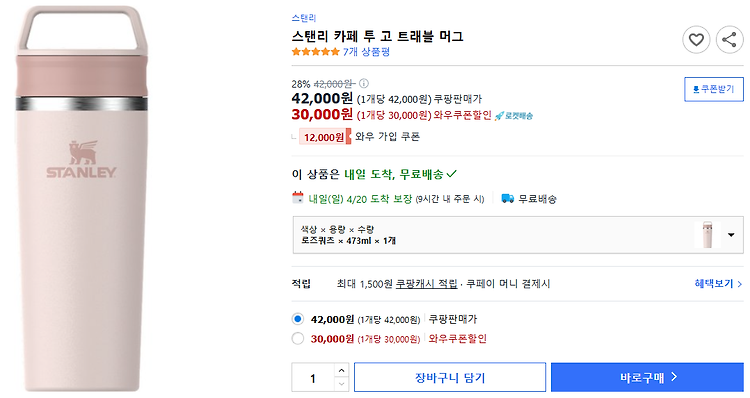Open the 혜택보기 benefits chevron link
750x398 pixels.
pyautogui.click(x=718, y=284)
